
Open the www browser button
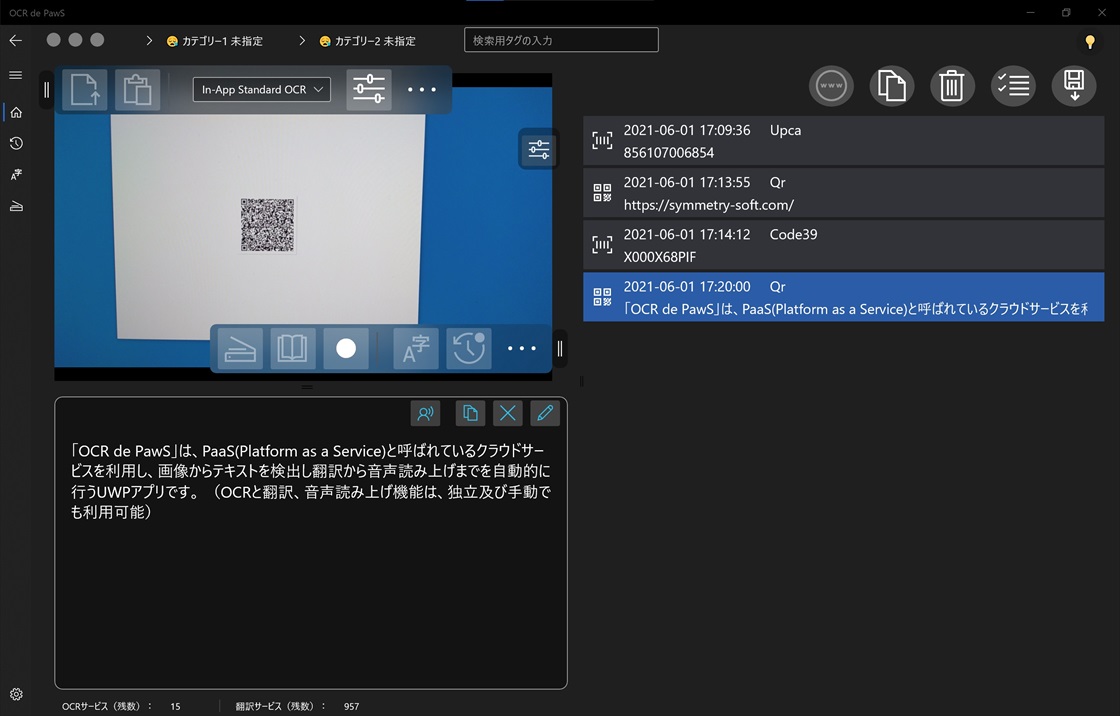point(831,86)
